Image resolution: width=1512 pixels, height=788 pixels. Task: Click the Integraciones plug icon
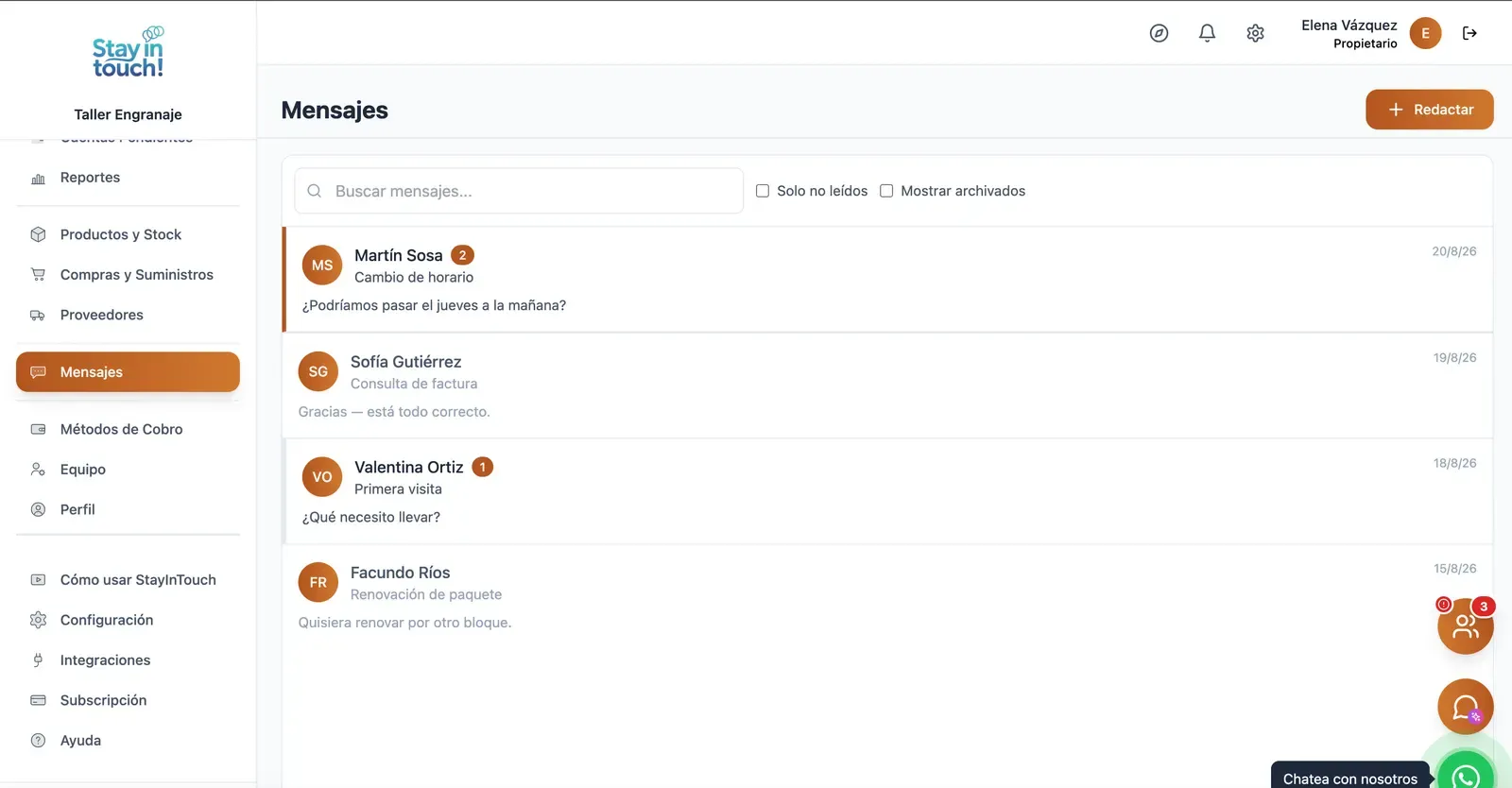point(38,660)
